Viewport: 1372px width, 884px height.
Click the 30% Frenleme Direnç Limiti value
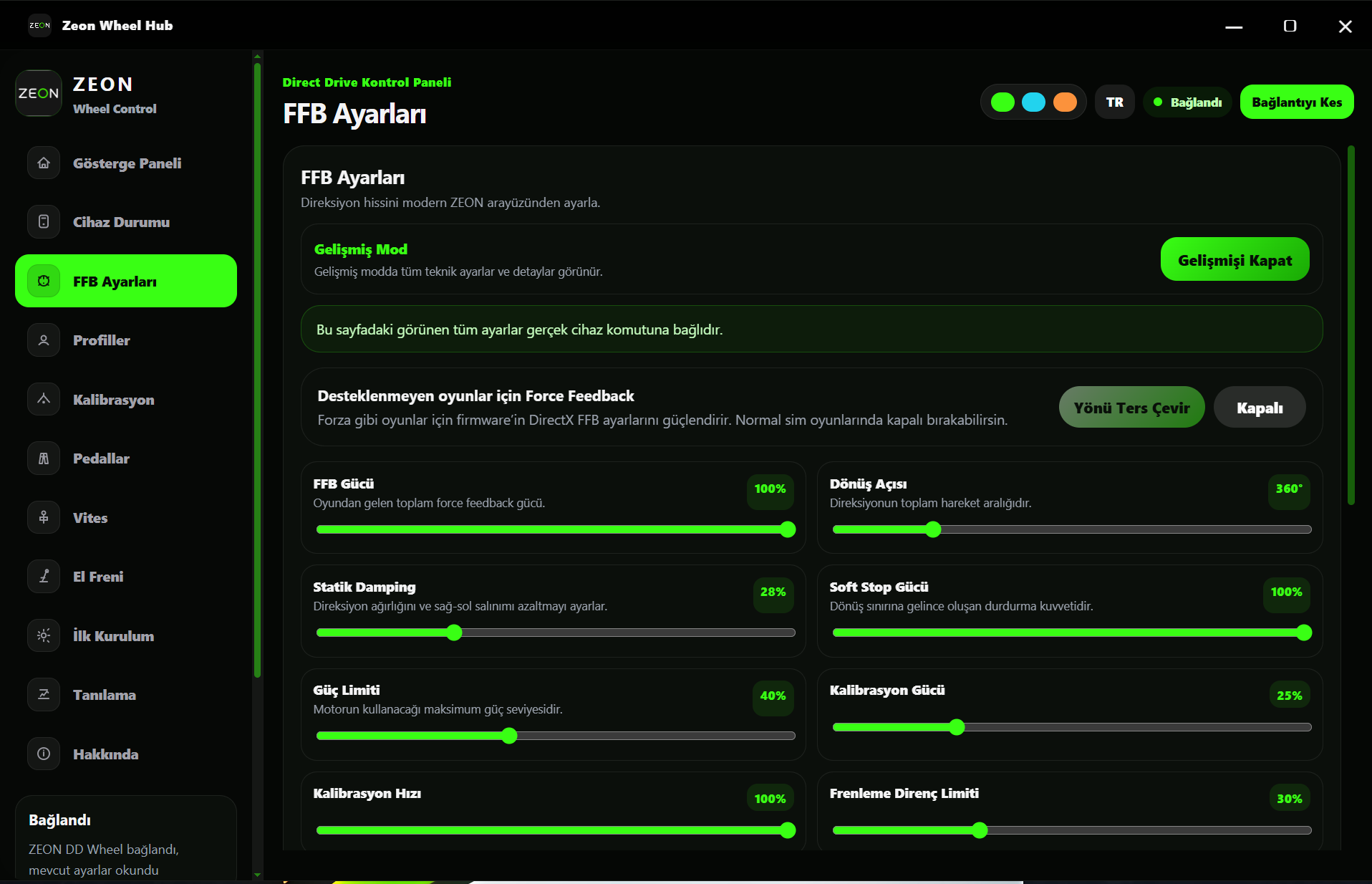click(1289, 799)
